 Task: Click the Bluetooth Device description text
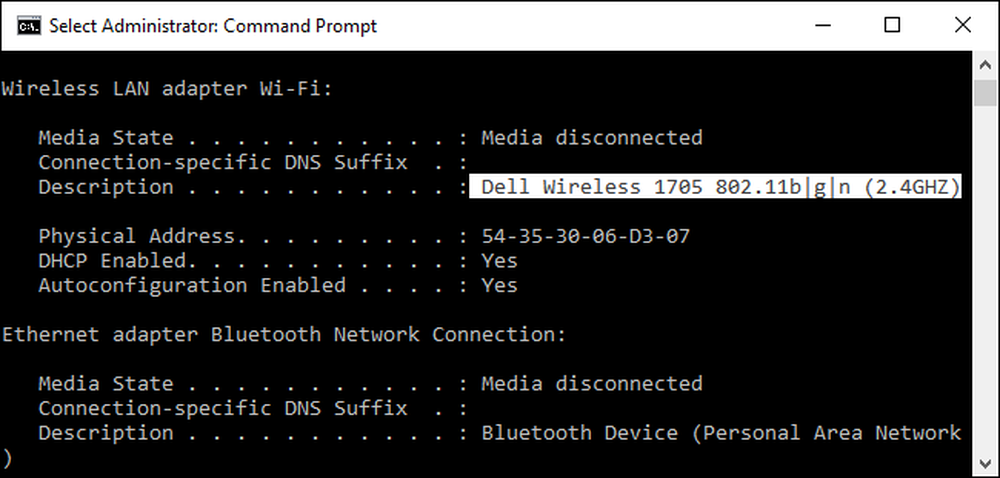tap(721, 433)
